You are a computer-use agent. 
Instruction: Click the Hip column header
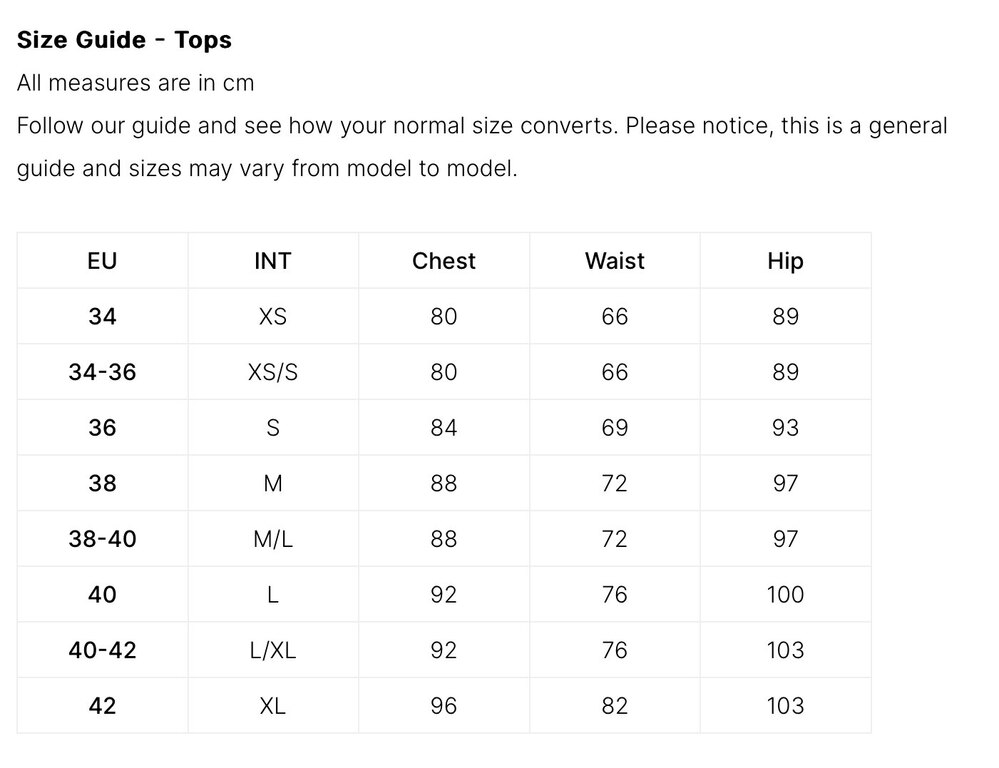[x=785, y=261]
